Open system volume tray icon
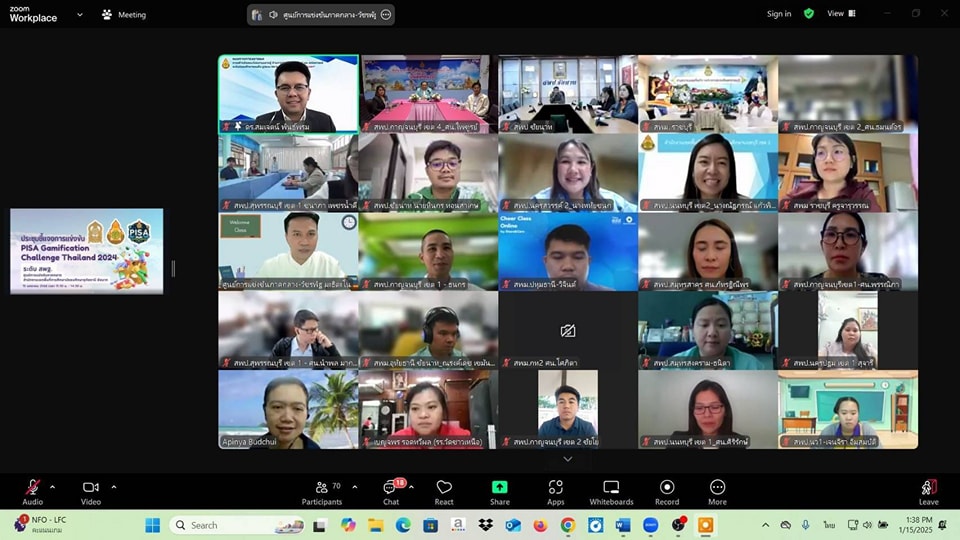This screenshot has width=960, height=540. click(x=867, y=525)
